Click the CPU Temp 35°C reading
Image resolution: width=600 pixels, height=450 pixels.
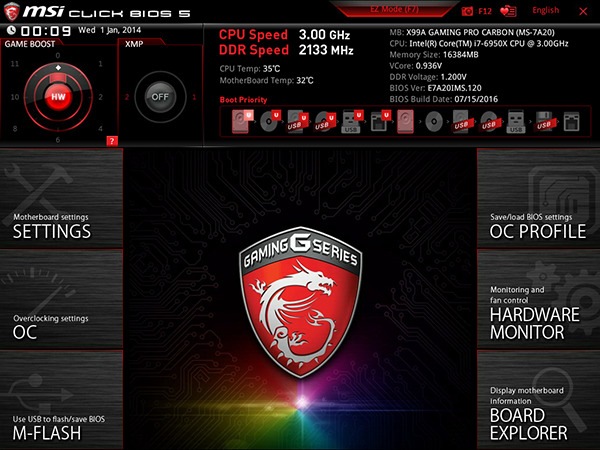(x=249, y=69)
